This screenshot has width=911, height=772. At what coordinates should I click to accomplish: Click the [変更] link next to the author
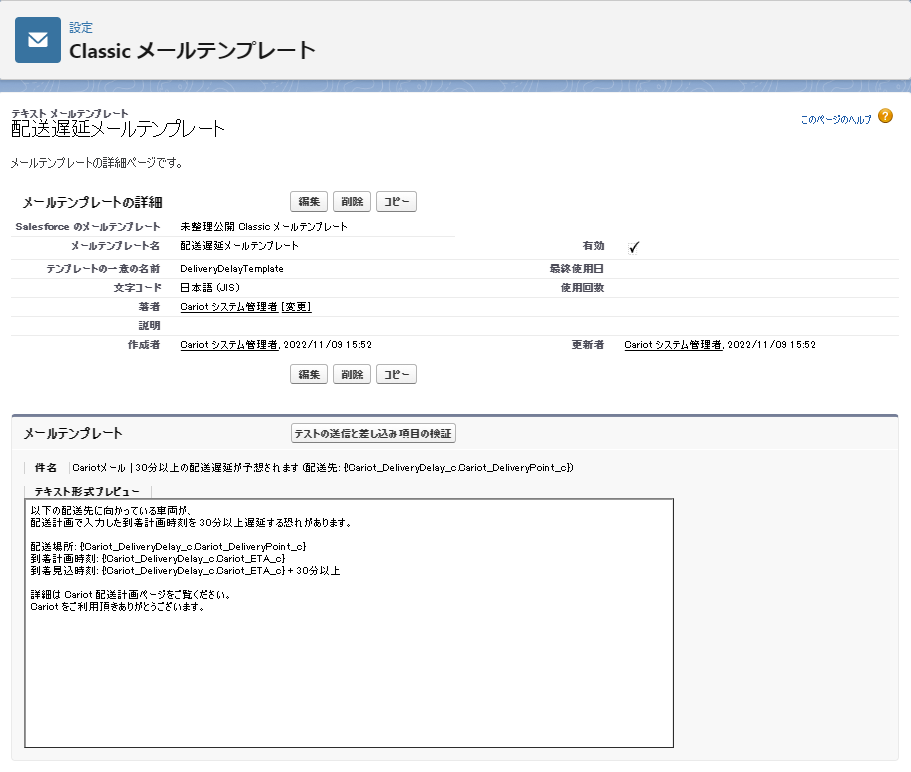(296, 307)
